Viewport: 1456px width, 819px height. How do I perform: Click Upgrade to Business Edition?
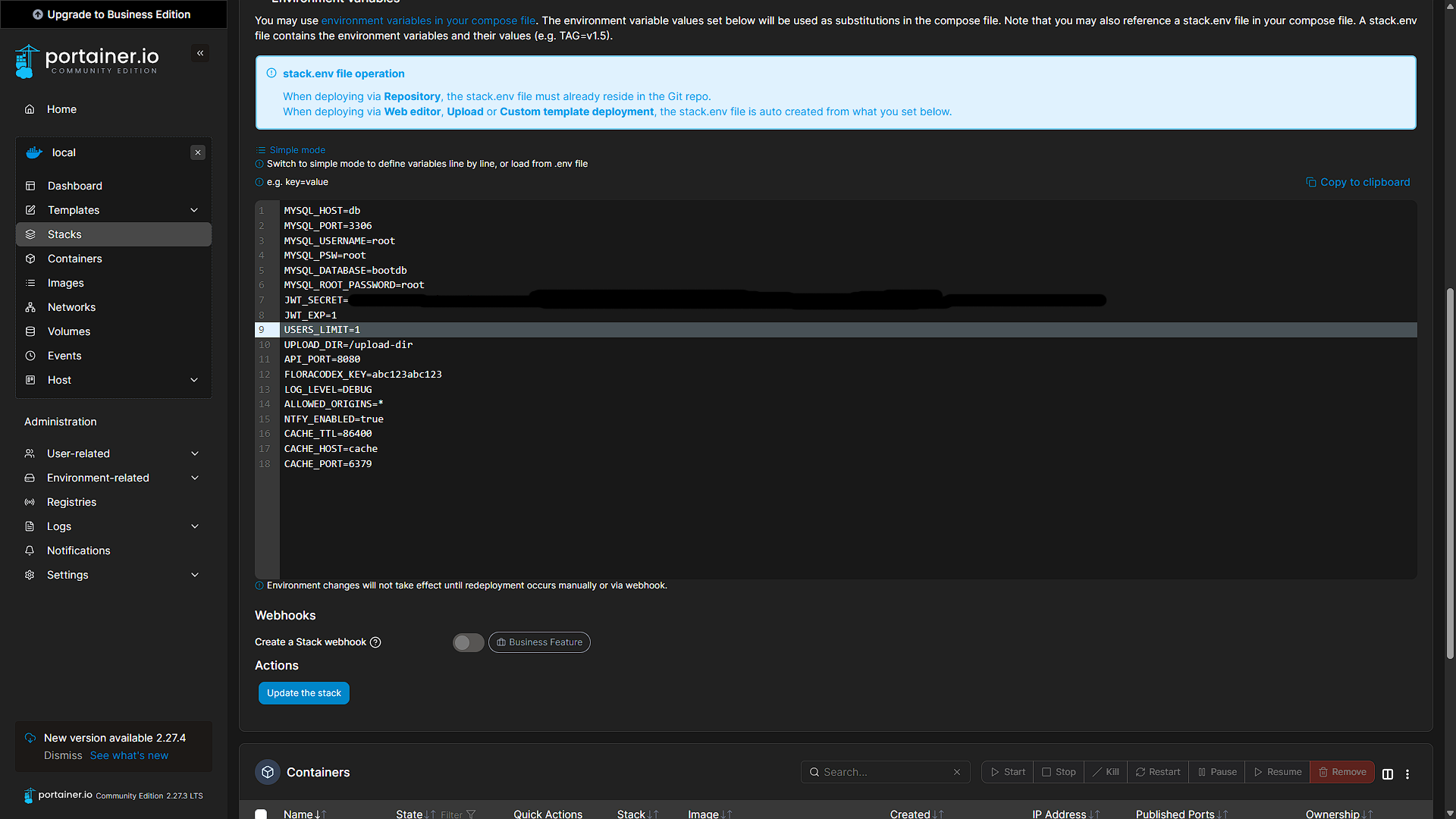coord(114,14)
